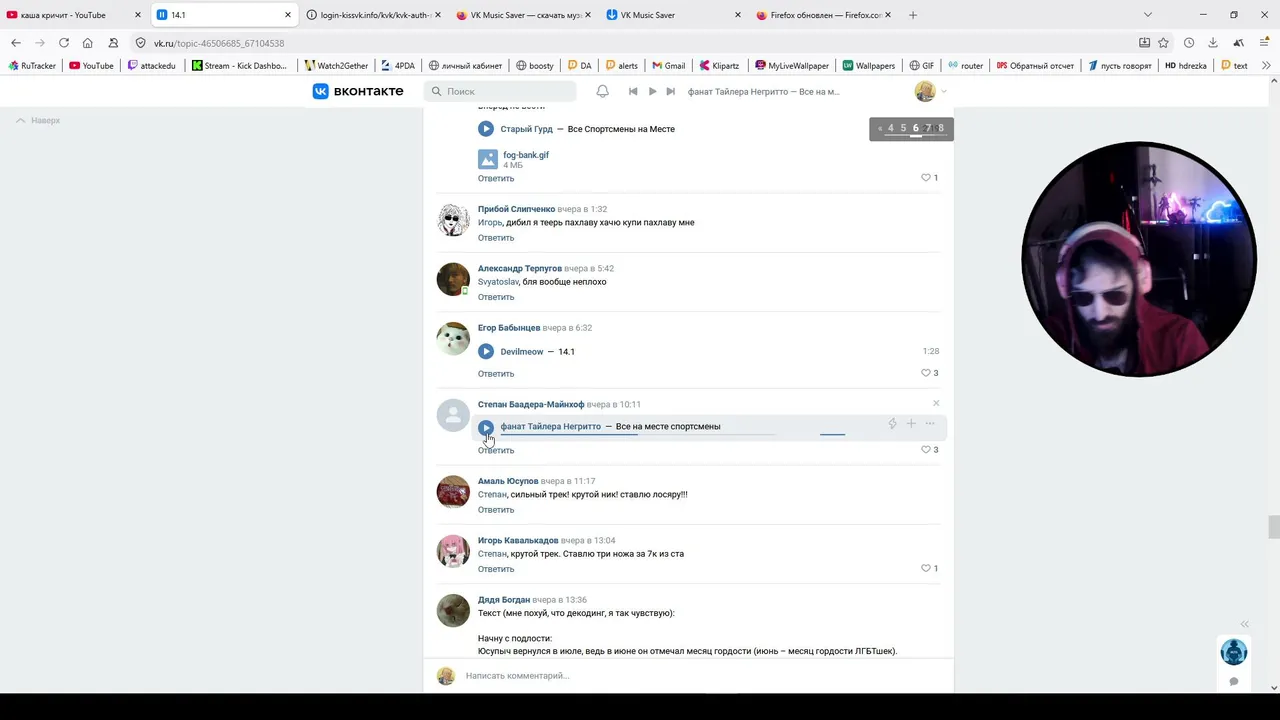Go to page 4 of the topic
The image size is (1280, 720).
coord(891,128)
